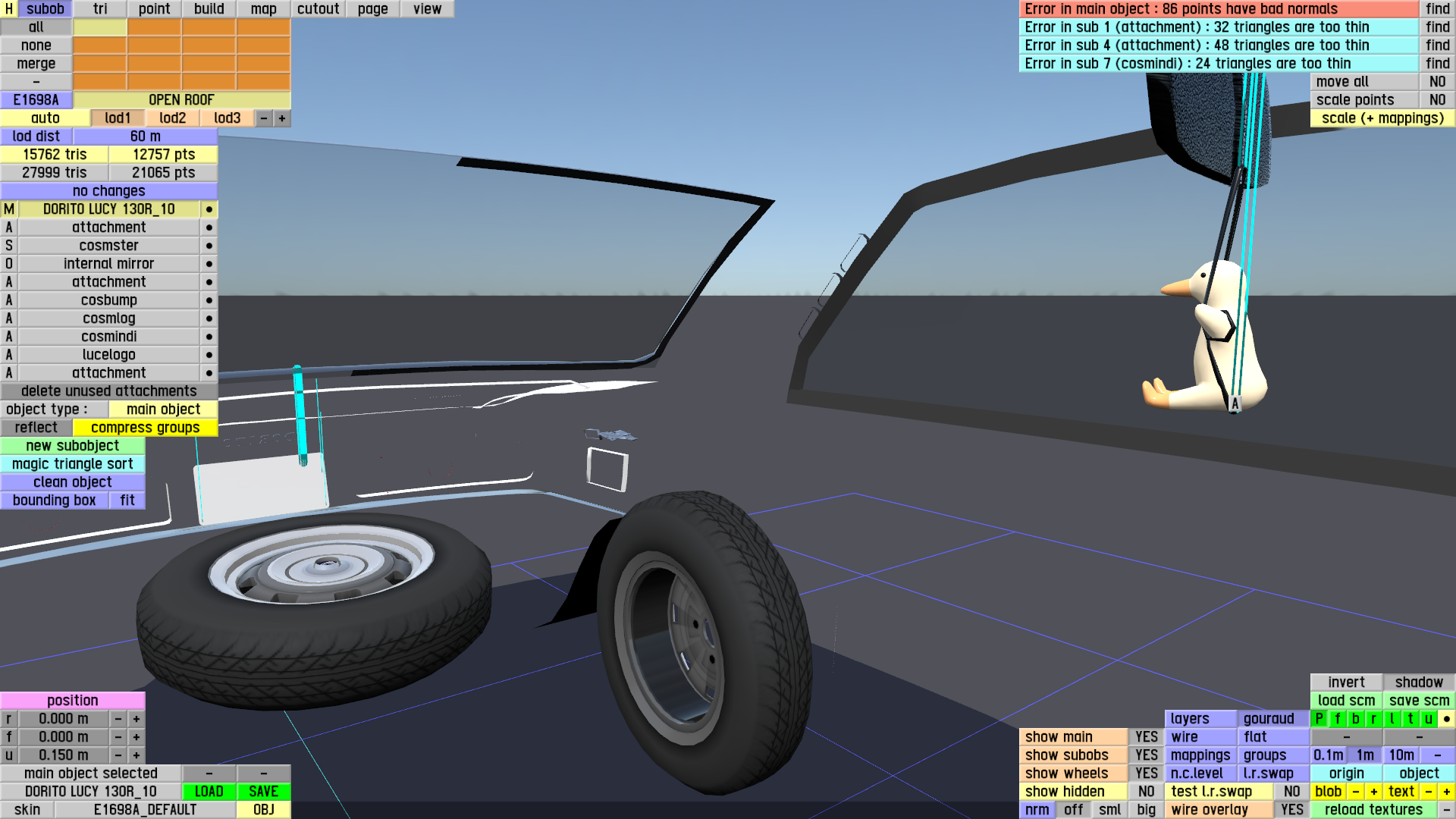Select the lod2 tab
This screenshot has height=819, width=1456.
[x=172, y=118]
